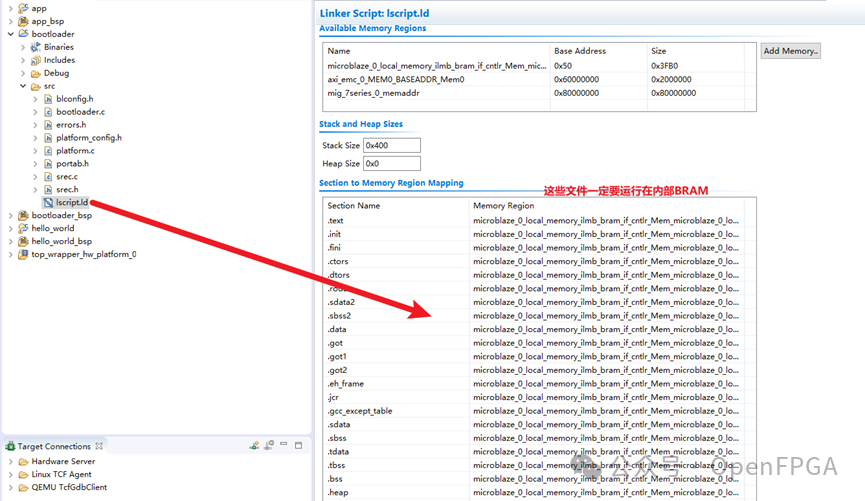Click the src folder icon
Screen dimensions: 865x501
(x=36, y=86)
